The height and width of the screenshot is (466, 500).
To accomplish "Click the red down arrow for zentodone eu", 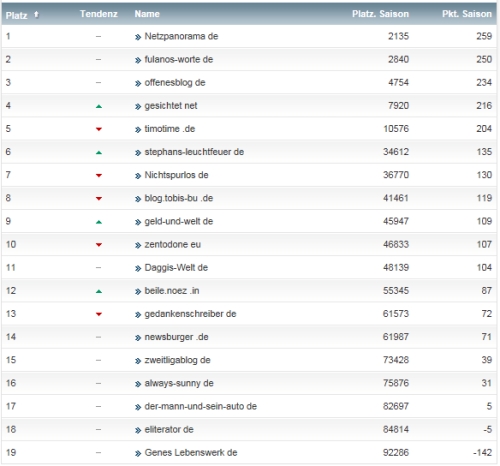I will (99, 245).
